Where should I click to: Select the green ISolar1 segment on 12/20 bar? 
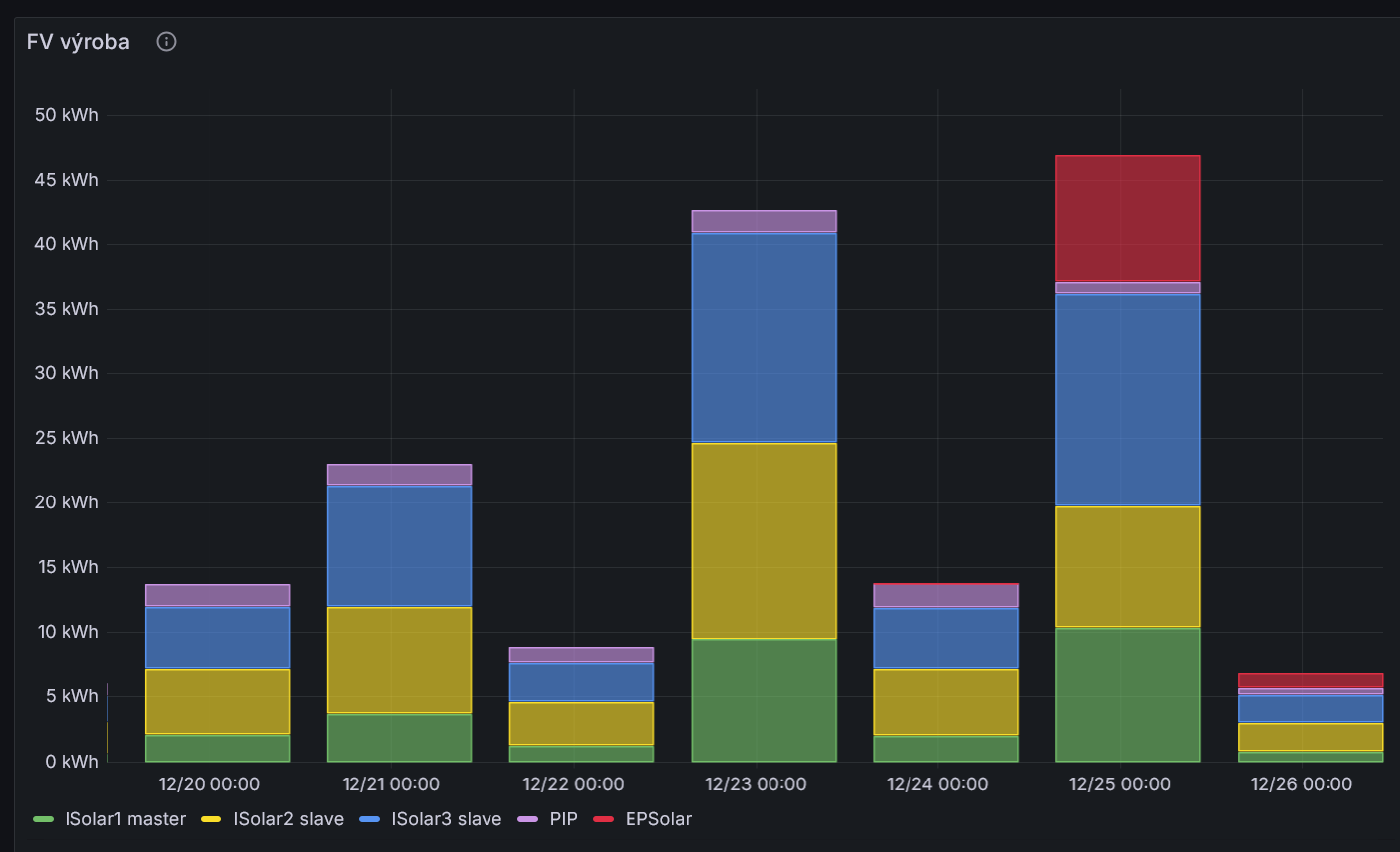pos(217,749)
